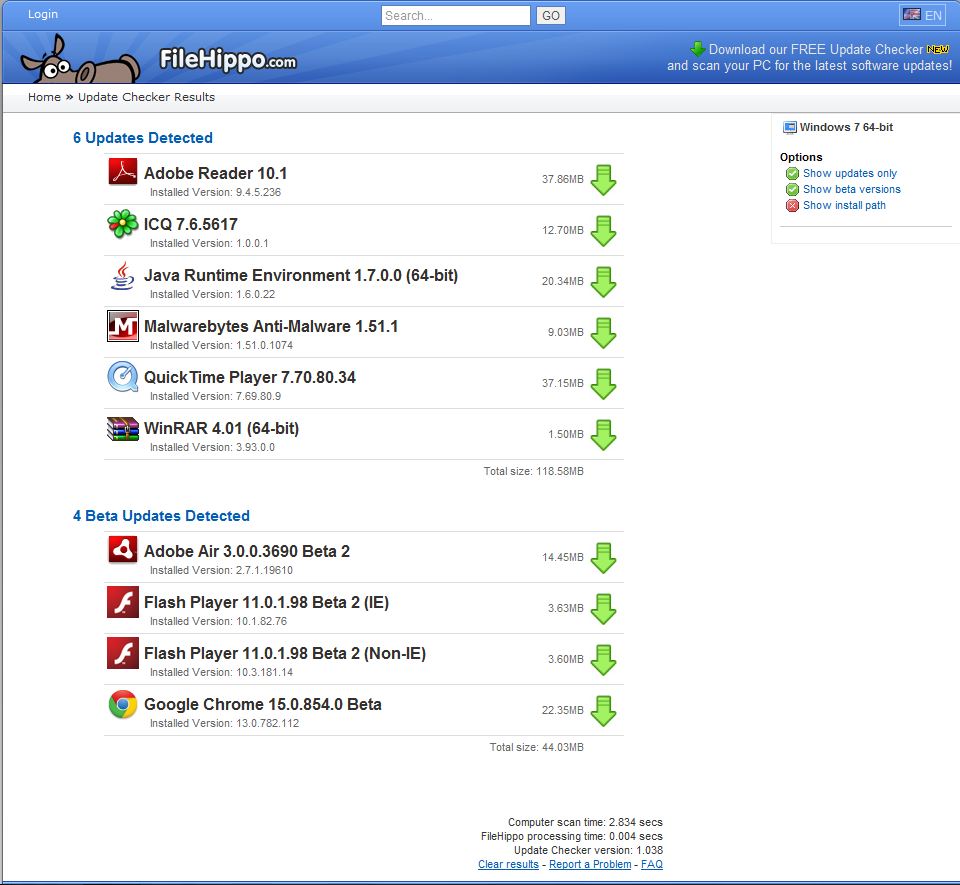Click Show install path option text
Screen dimensions: 960x885
[844, 205]
